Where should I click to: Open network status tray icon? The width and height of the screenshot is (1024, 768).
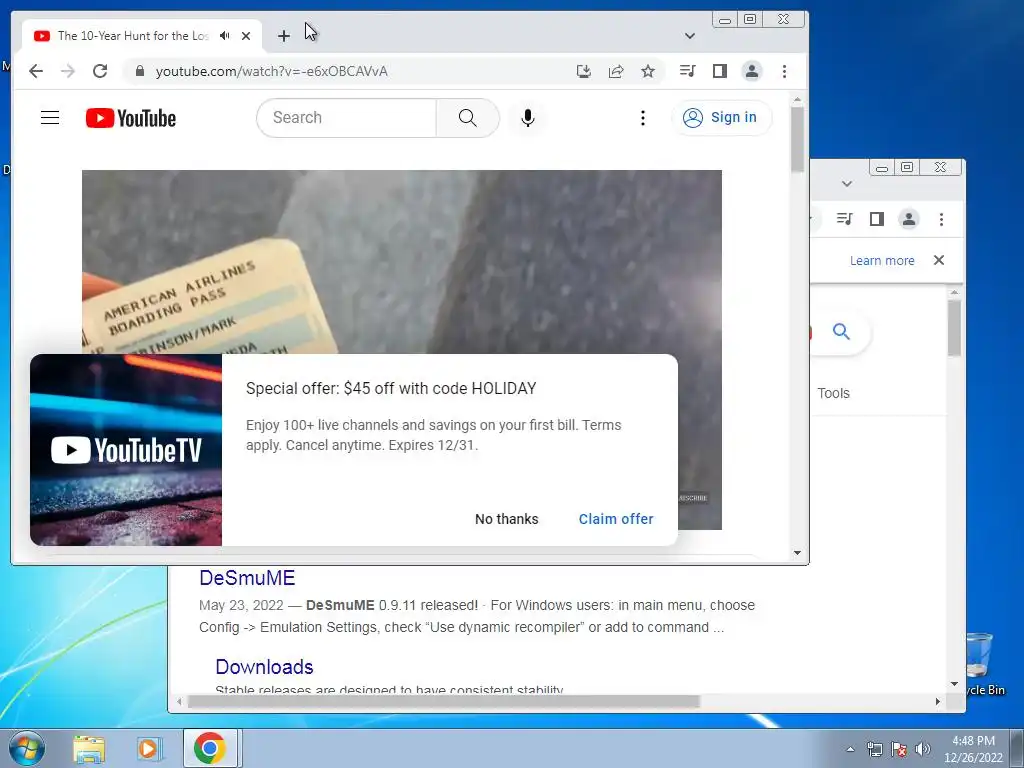(x=874, y=749)
